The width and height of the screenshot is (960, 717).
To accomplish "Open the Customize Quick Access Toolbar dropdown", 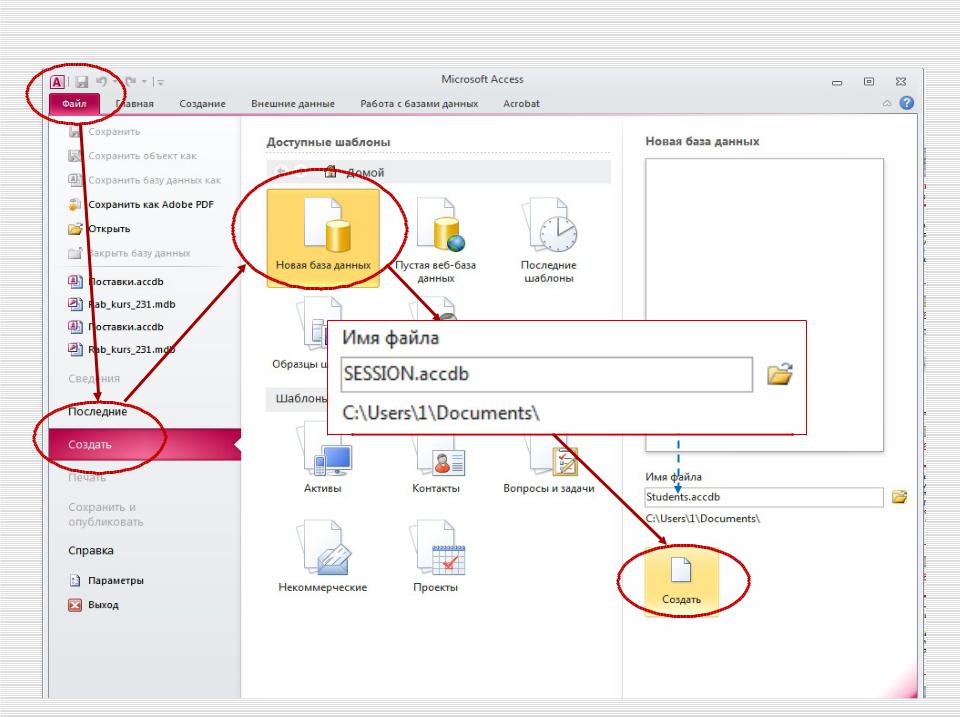I will (160, 82).
